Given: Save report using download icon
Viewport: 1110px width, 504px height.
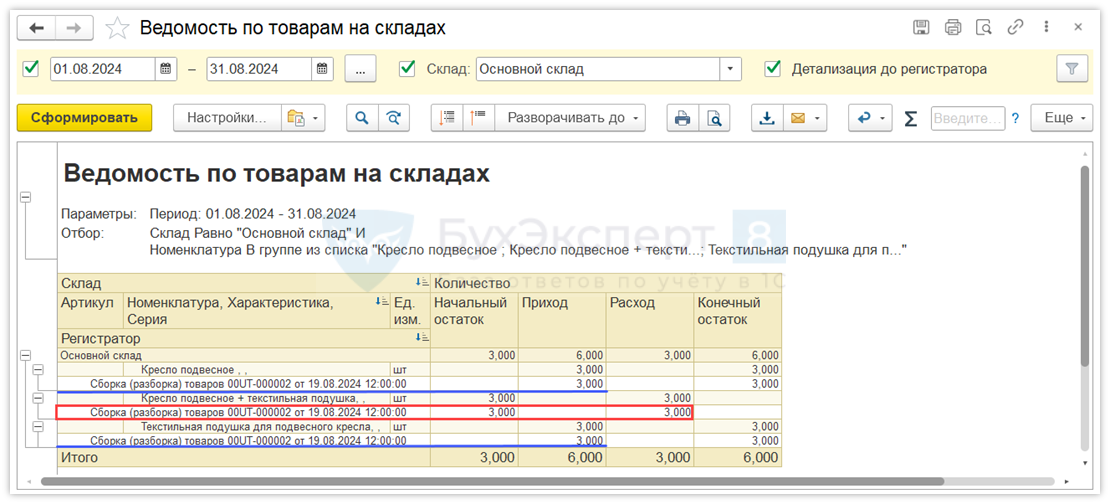Looking at the screenshot, I should pos(767,118).
